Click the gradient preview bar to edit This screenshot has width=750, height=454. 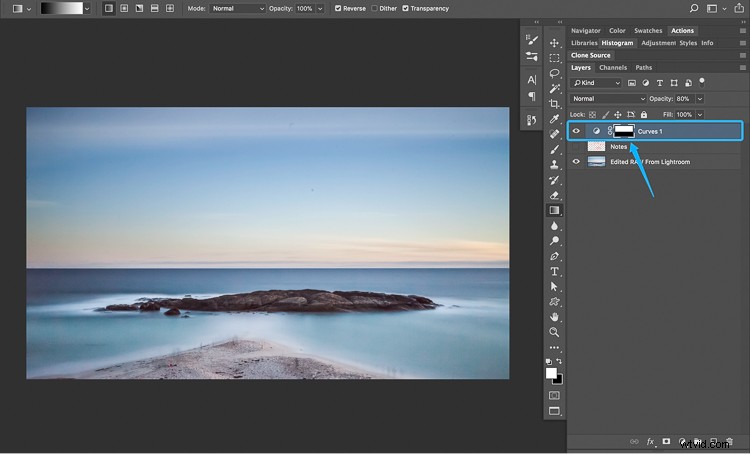click(x=62, y=9)
